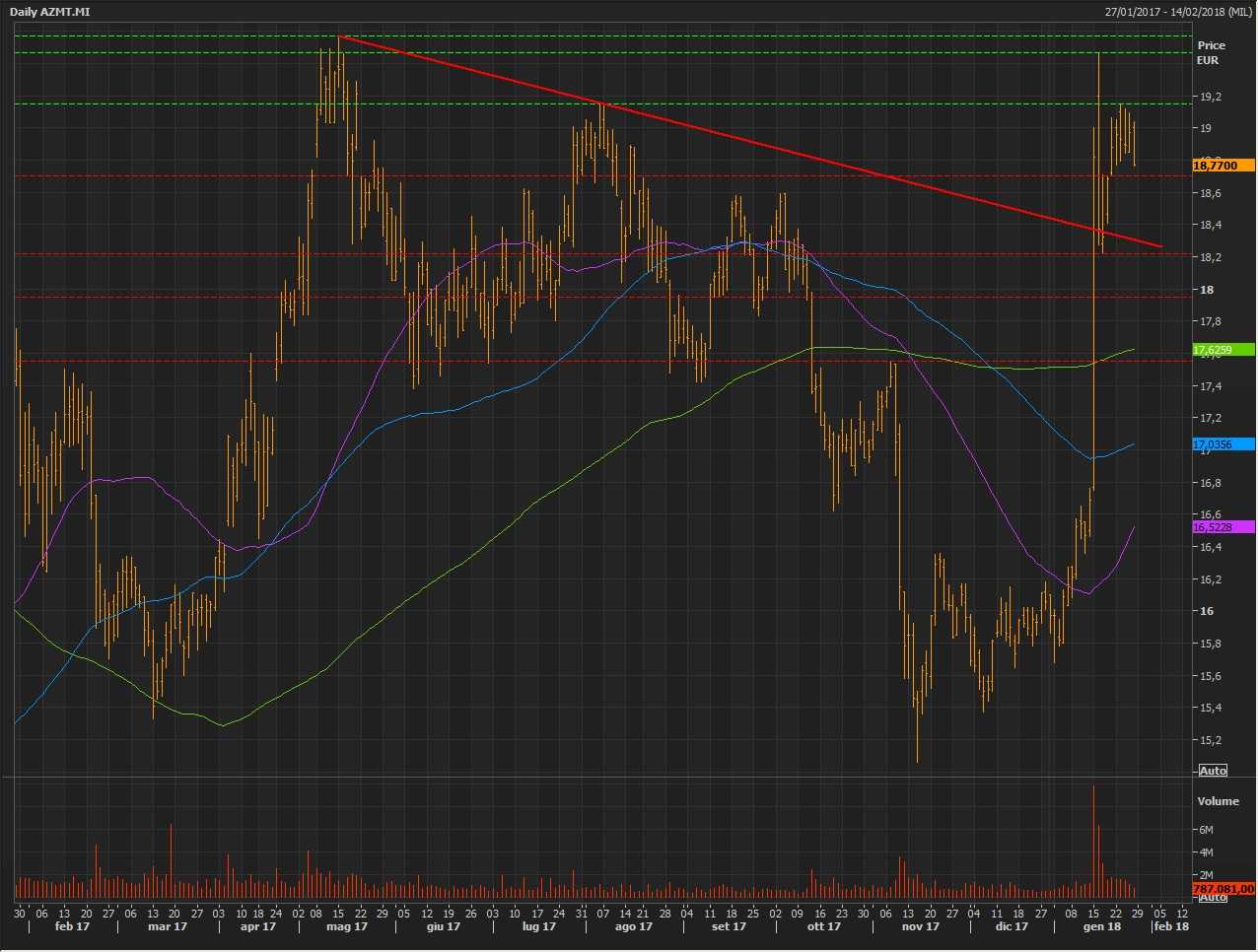This screenshot has height=952, width=1258.
Task: Click the 'ago 17' month on time axis
Action: pos(633,926)
